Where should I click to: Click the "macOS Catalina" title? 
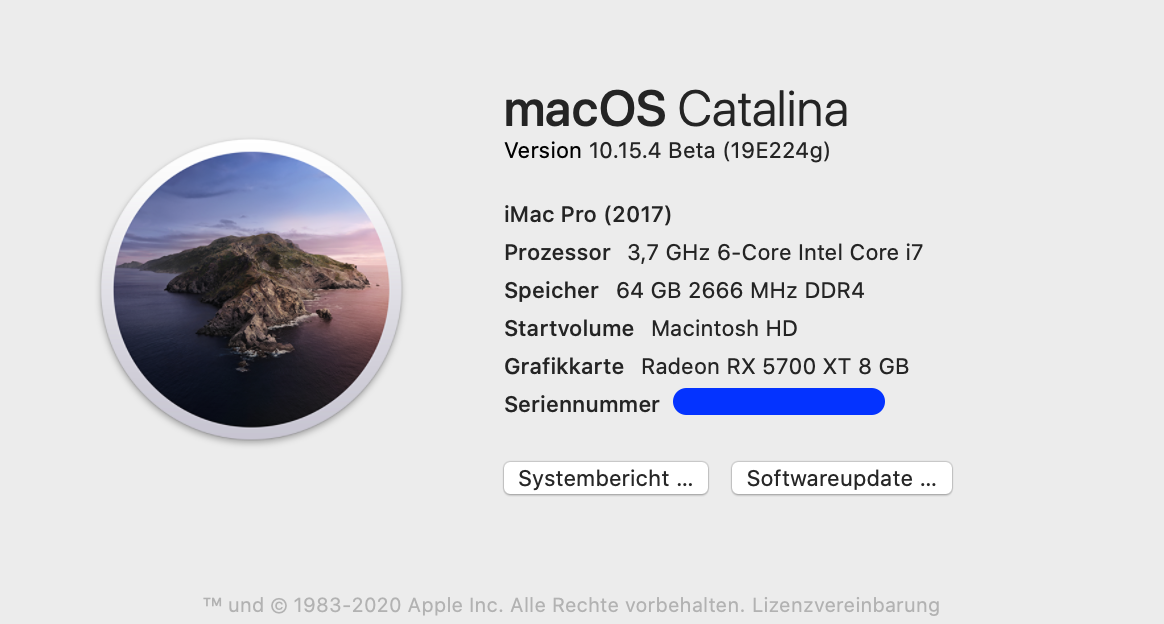[x=676, y=109]
